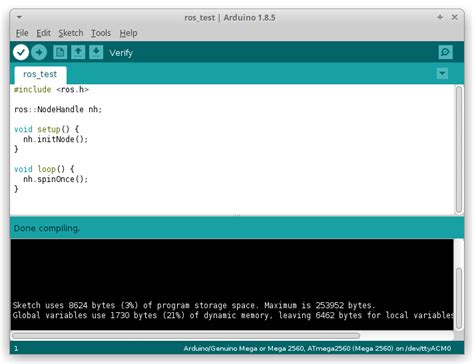Click the board info text in status bar
This screenshot has width=474, height=364.
tap(317, 348)
